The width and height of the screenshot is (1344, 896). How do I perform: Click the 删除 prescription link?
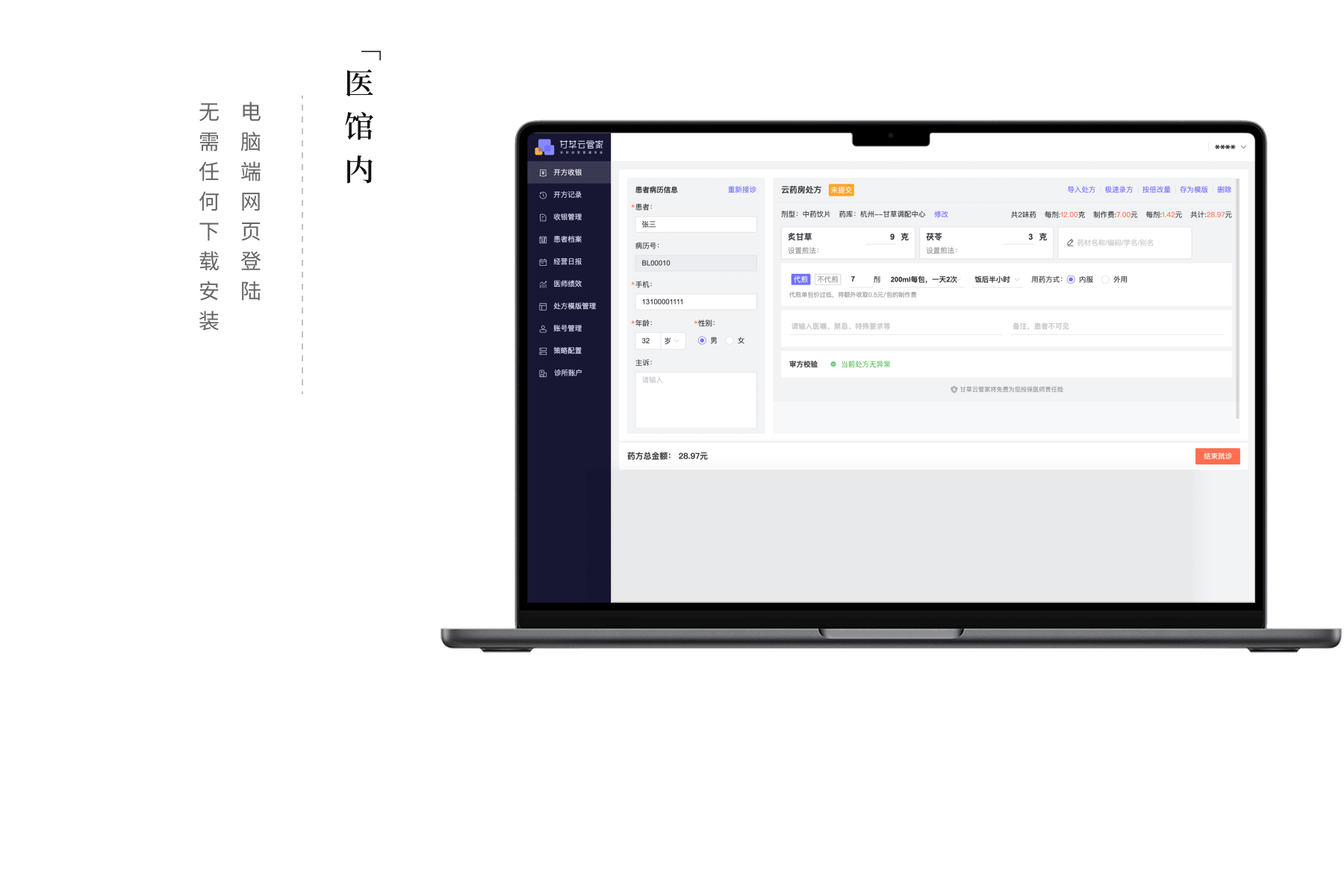tap(1225, 190)
